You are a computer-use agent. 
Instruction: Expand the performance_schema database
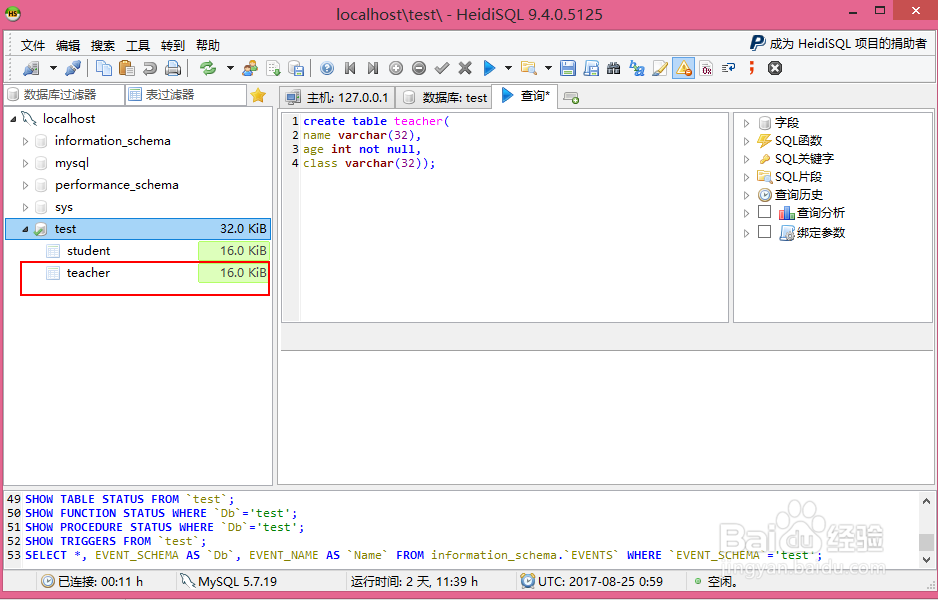25,185
